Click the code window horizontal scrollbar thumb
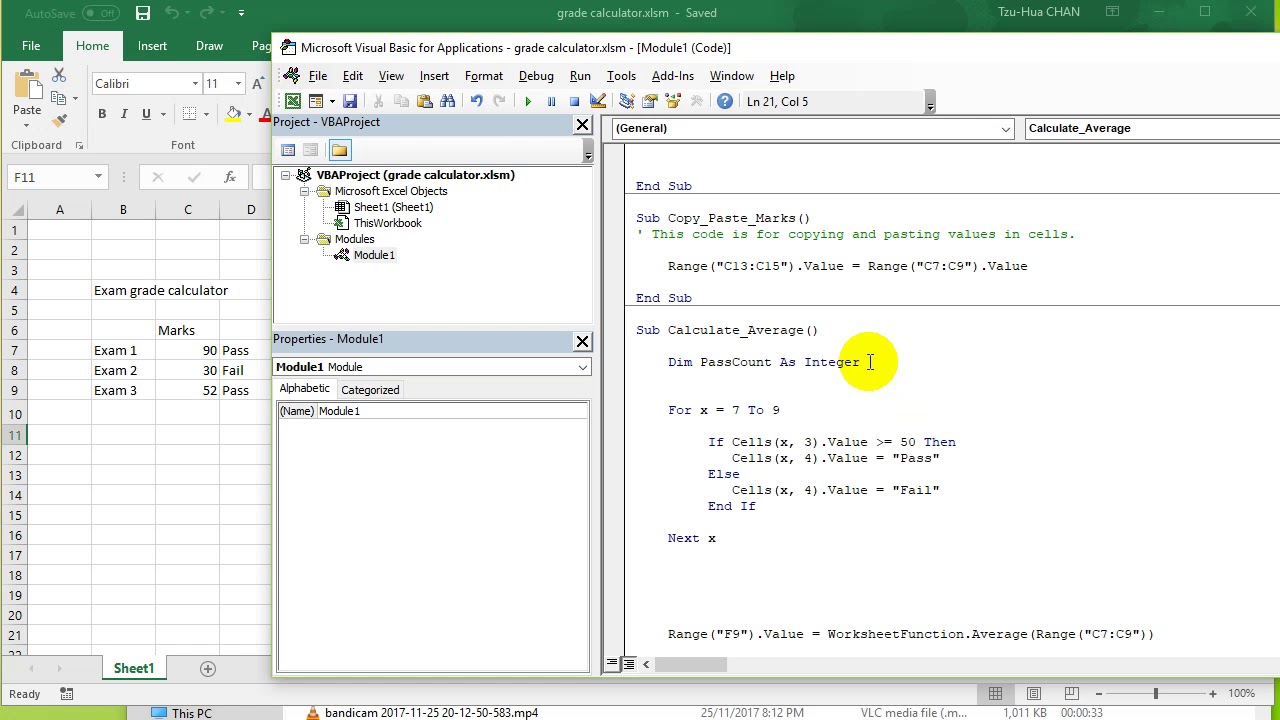 [691, 664]
